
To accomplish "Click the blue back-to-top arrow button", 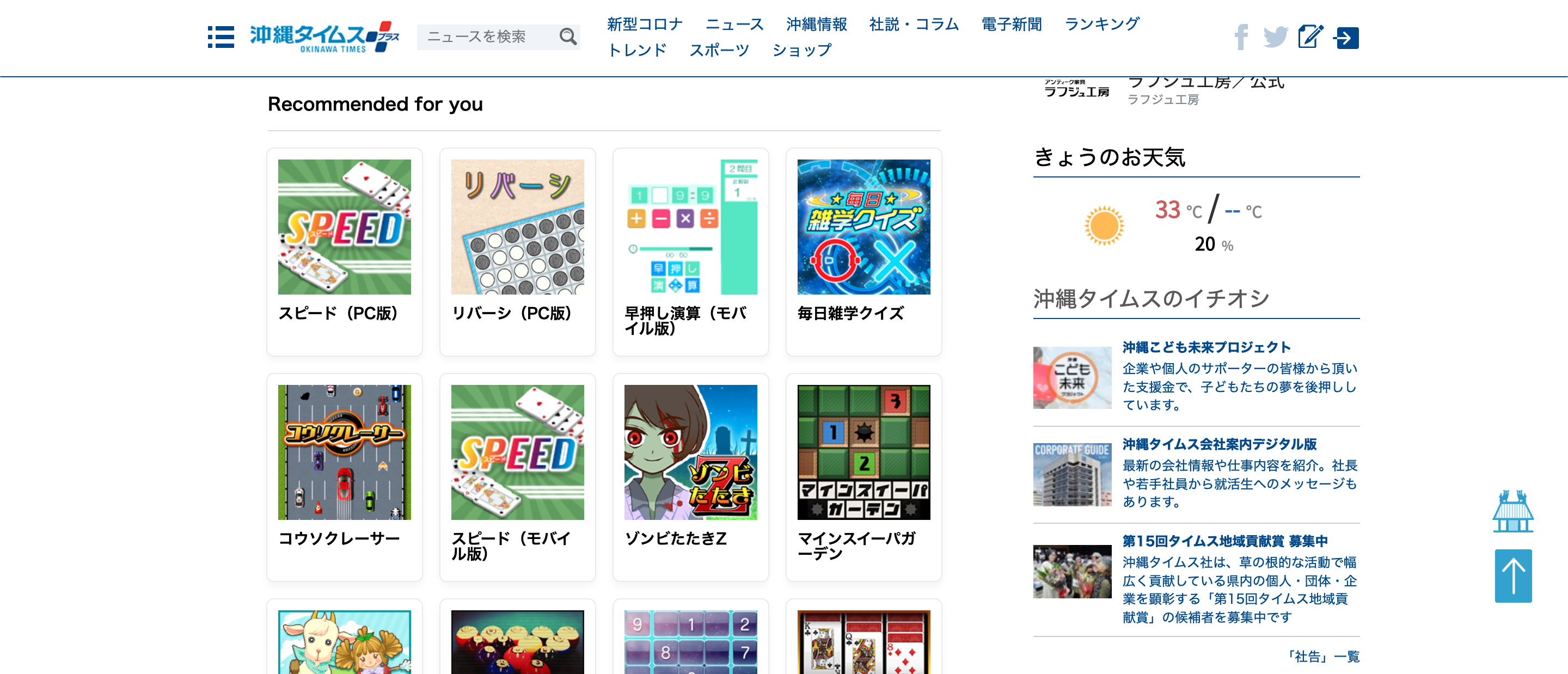I will pyautogui.click(x=1513, y=575).
